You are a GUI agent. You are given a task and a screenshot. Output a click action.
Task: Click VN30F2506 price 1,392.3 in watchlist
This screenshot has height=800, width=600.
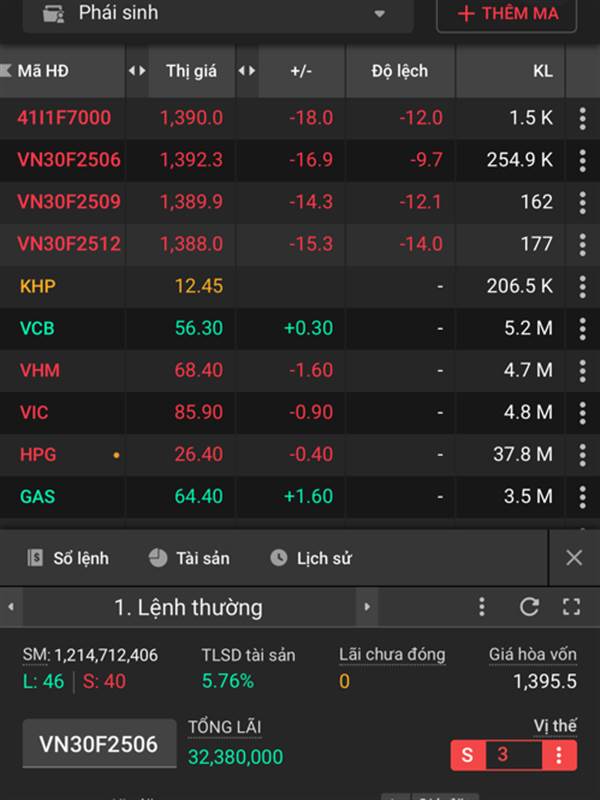[191, 160]
